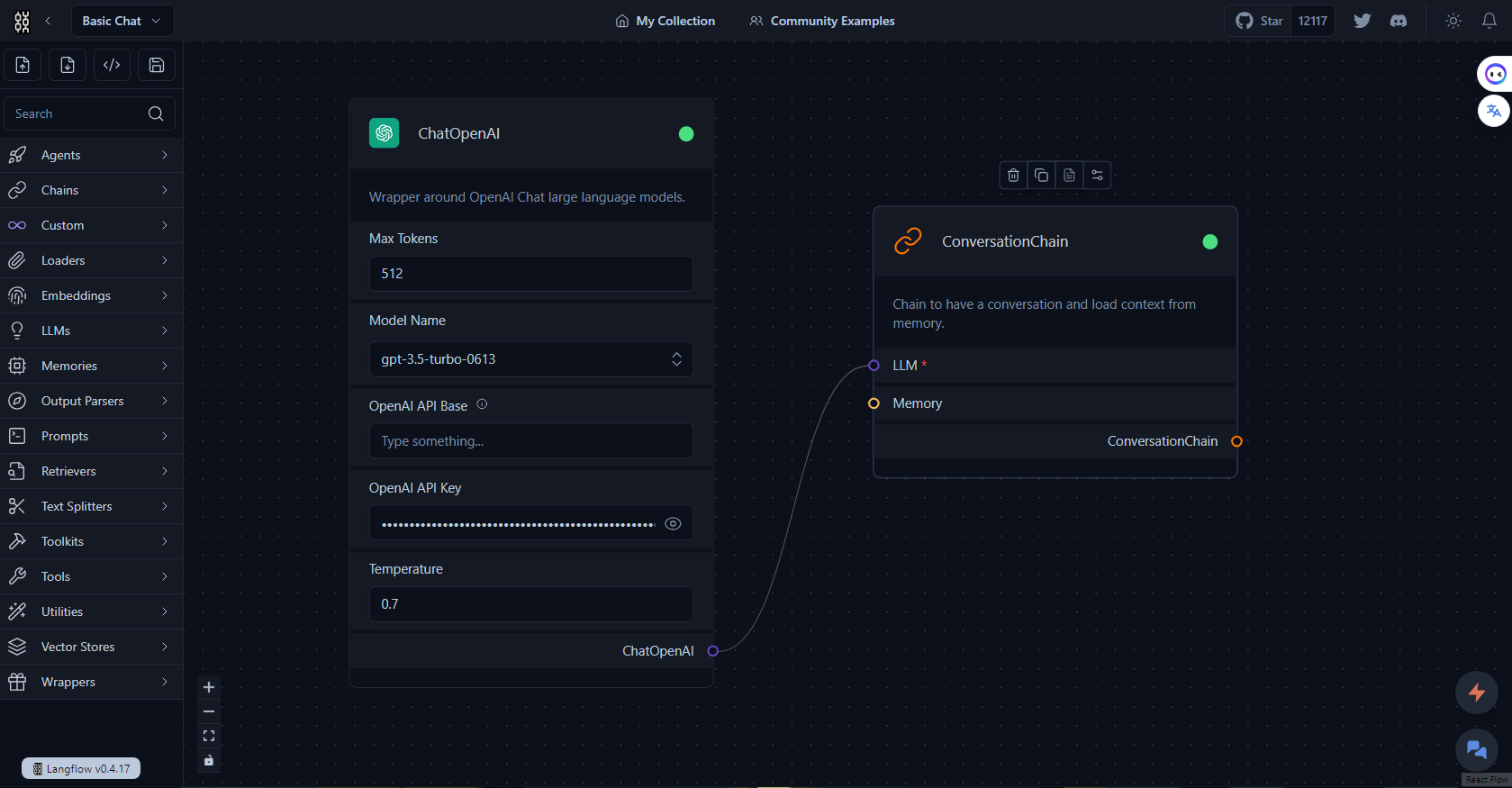This screenshot has width=1512, height=788.
Task: Expand the Wrappers category
Action: pos(91,682)
